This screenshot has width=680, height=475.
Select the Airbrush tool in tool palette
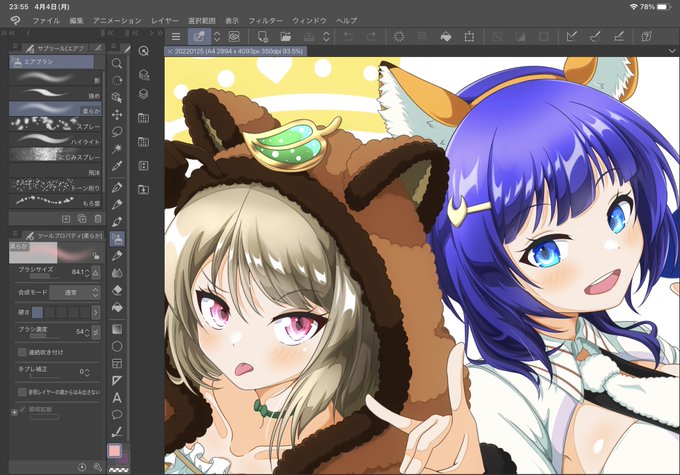pyautogui.click(x=117, y=238)
